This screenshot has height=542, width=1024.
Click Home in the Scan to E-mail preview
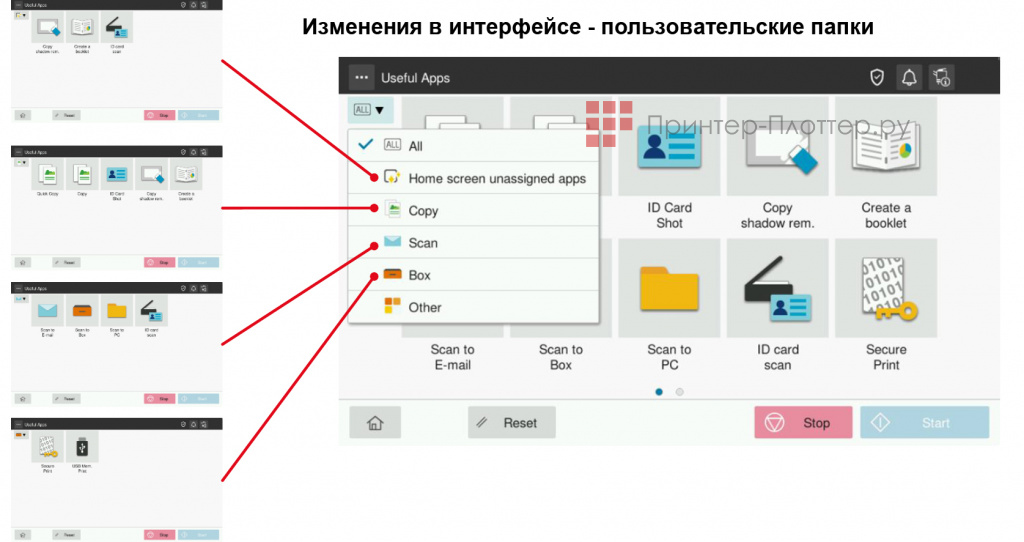click(23, 398)
